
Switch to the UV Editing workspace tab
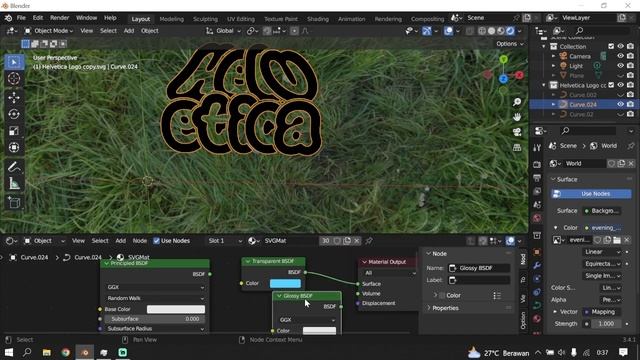(x=241, y=19)
